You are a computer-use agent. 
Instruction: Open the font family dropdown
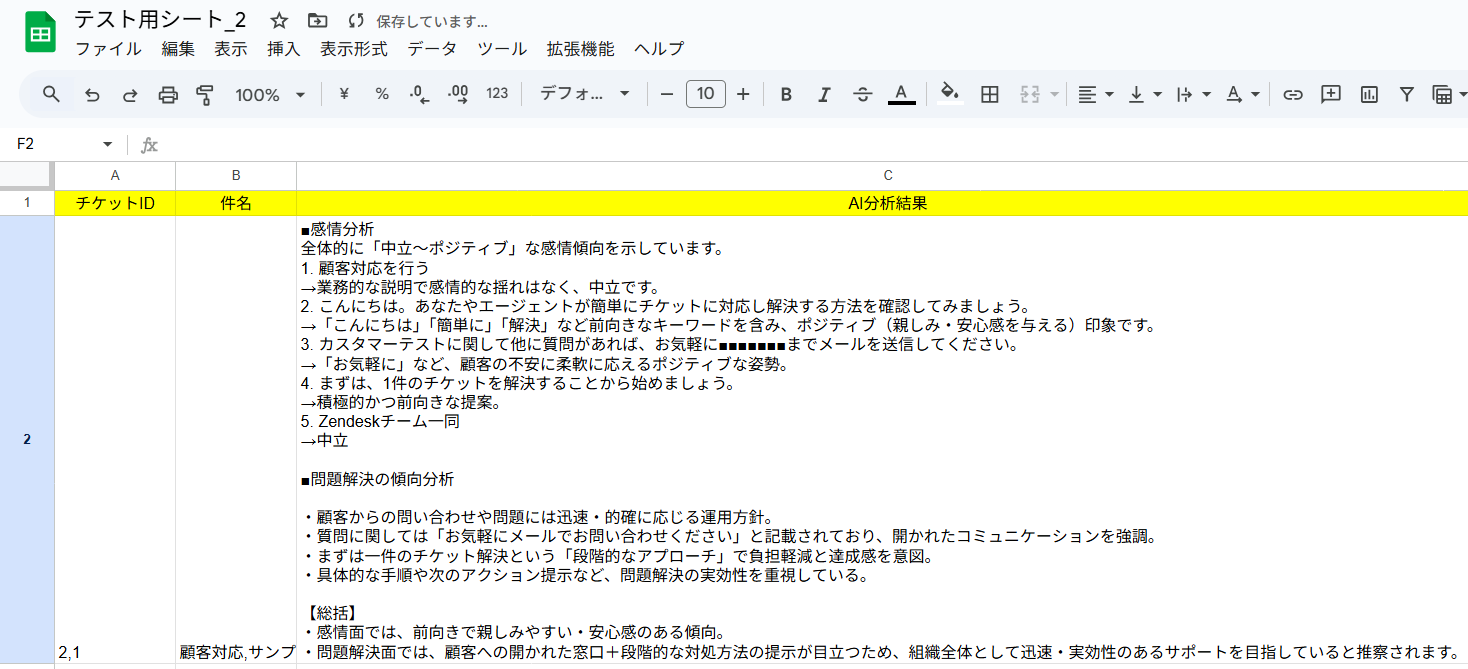[x=584, y=94]
